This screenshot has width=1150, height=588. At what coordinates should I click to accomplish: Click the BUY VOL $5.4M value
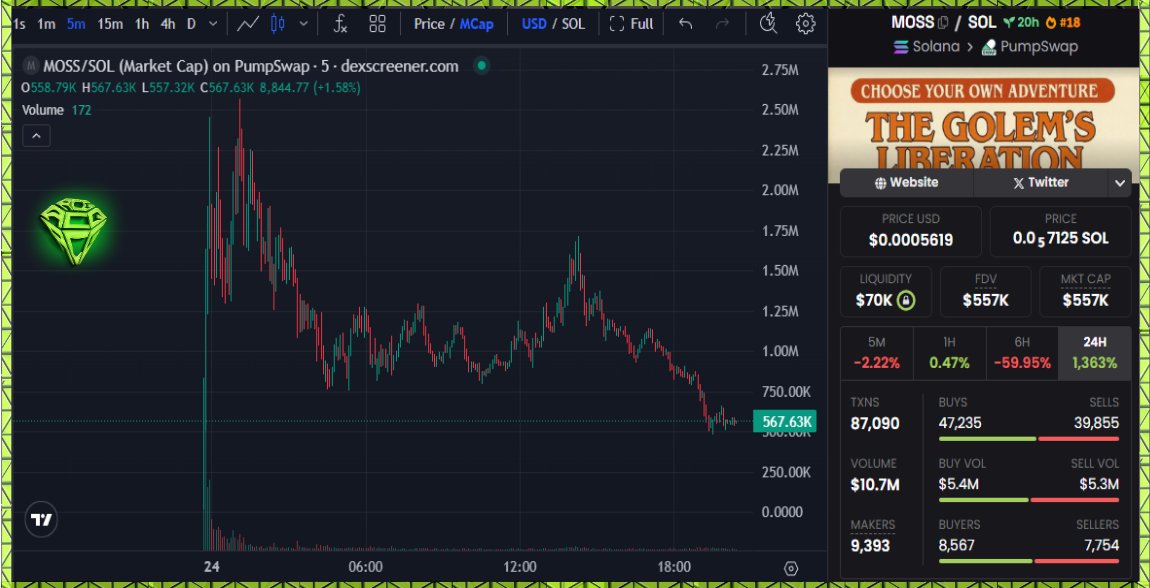tap(957, 484)
